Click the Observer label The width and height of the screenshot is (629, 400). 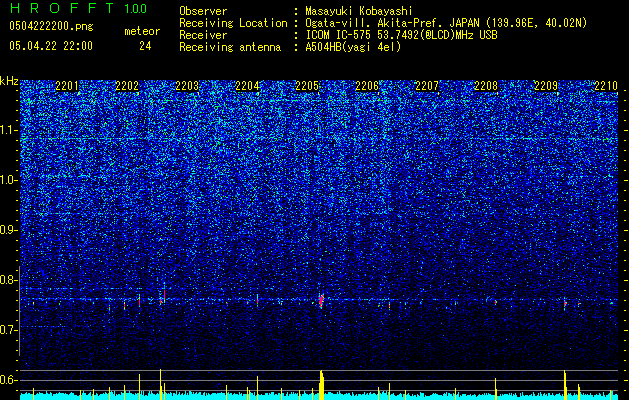(x=203, y=11)
